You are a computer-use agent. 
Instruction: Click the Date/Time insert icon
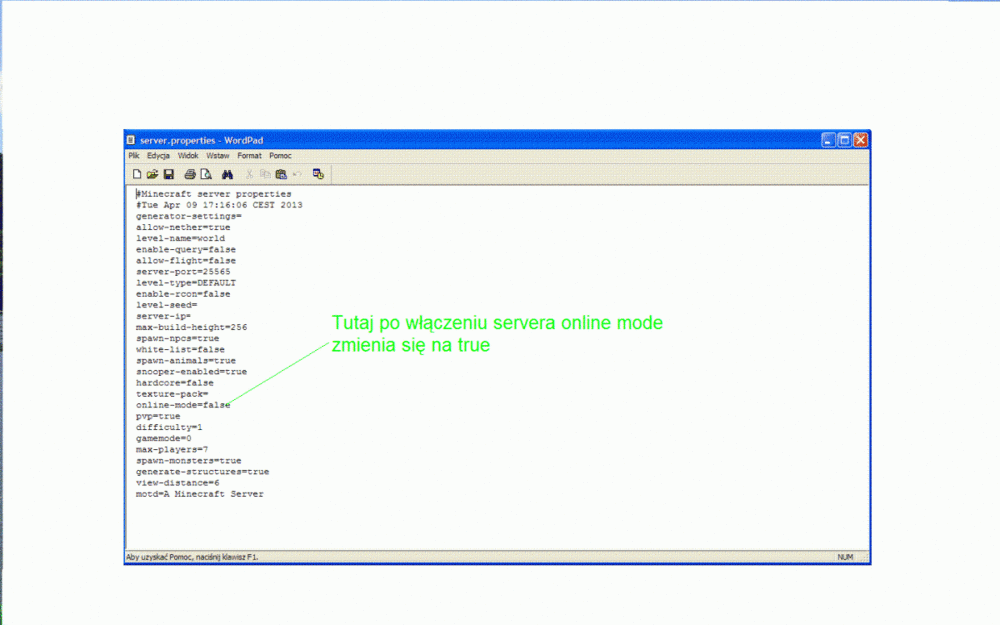pyautogui.click(x=318, y=174)
